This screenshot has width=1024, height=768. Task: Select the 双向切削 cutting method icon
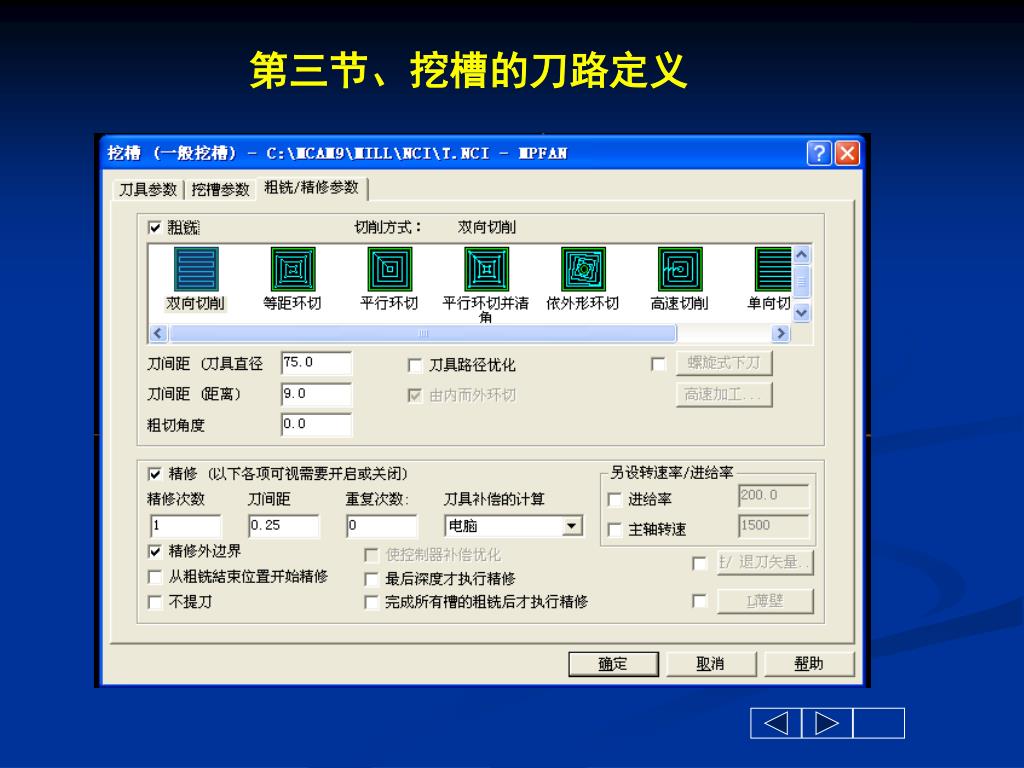(x=196, y=269)
